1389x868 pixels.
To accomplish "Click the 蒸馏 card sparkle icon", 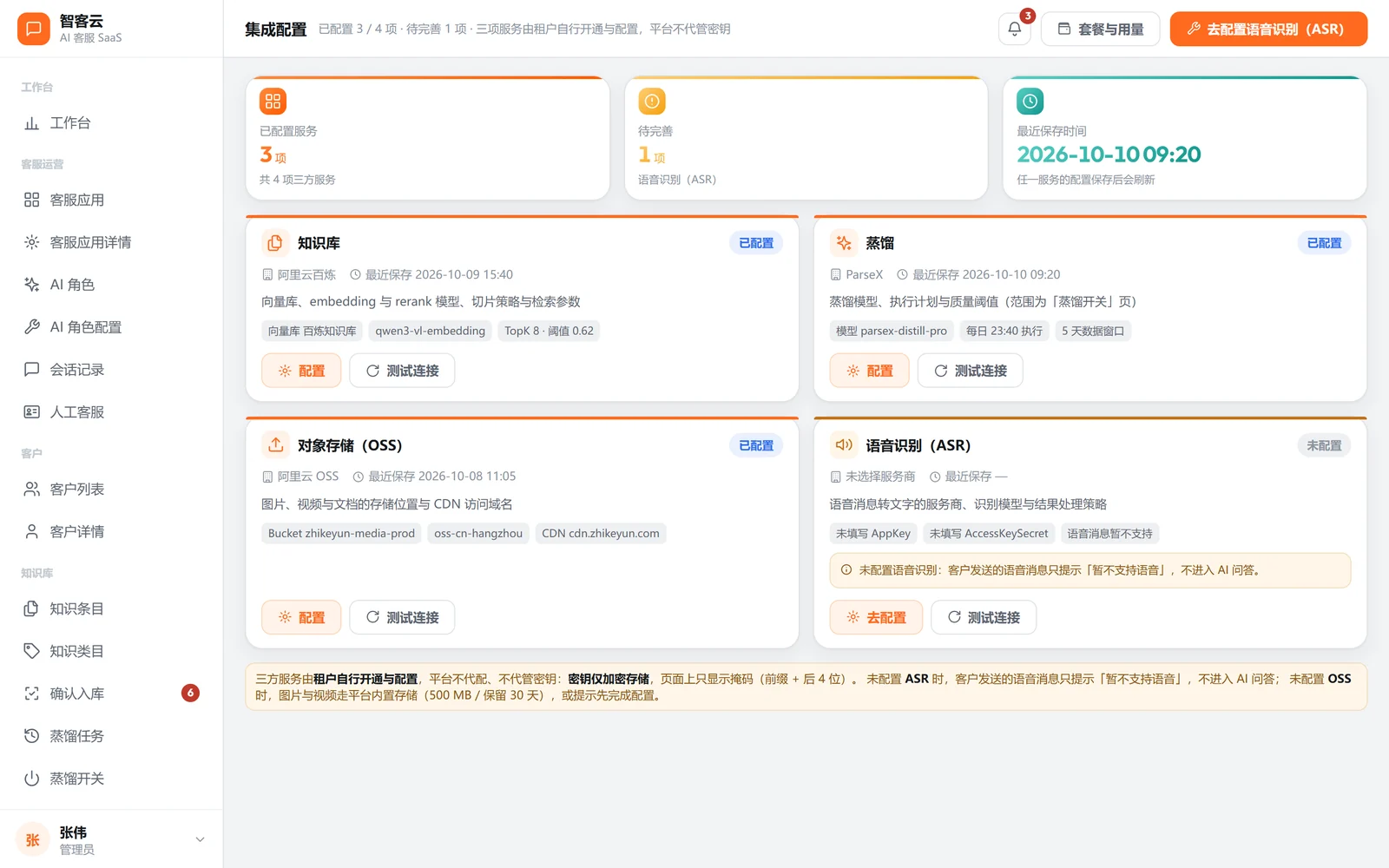I will click(843, 243).
